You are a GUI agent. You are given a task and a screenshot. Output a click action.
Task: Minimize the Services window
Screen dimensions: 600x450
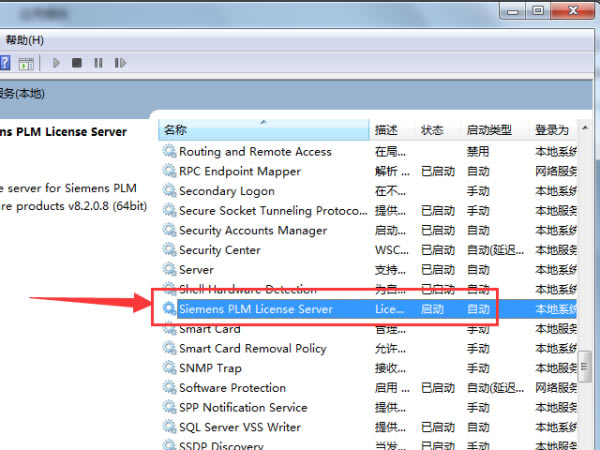[x=513, y=11]
